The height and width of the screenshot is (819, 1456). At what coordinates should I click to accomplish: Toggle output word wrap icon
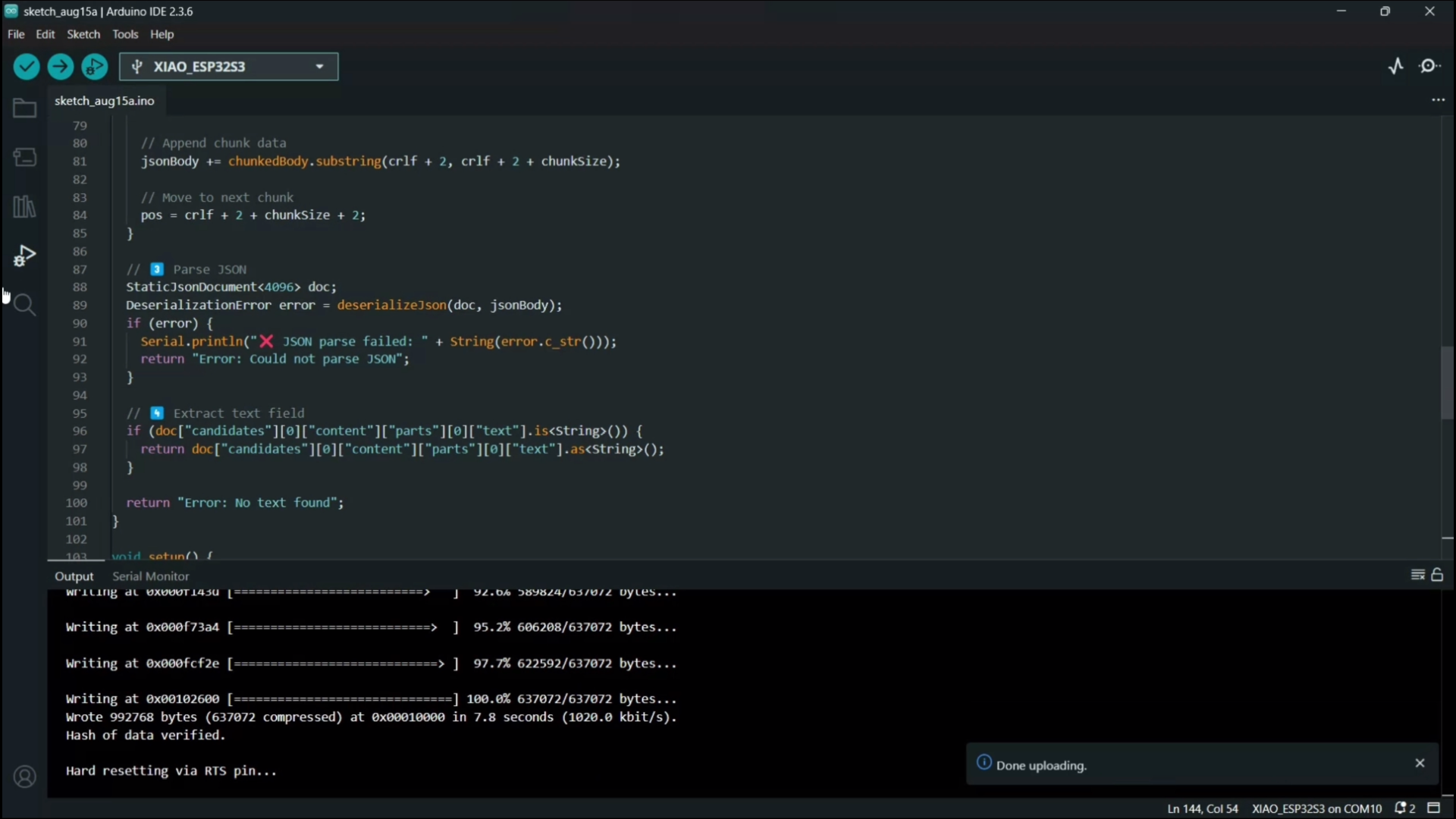[1417, 576]
